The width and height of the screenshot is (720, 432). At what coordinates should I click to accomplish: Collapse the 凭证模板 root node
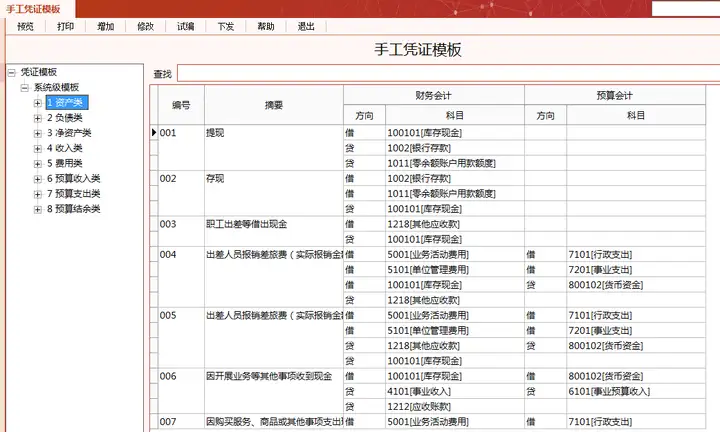tap(11, 73)
